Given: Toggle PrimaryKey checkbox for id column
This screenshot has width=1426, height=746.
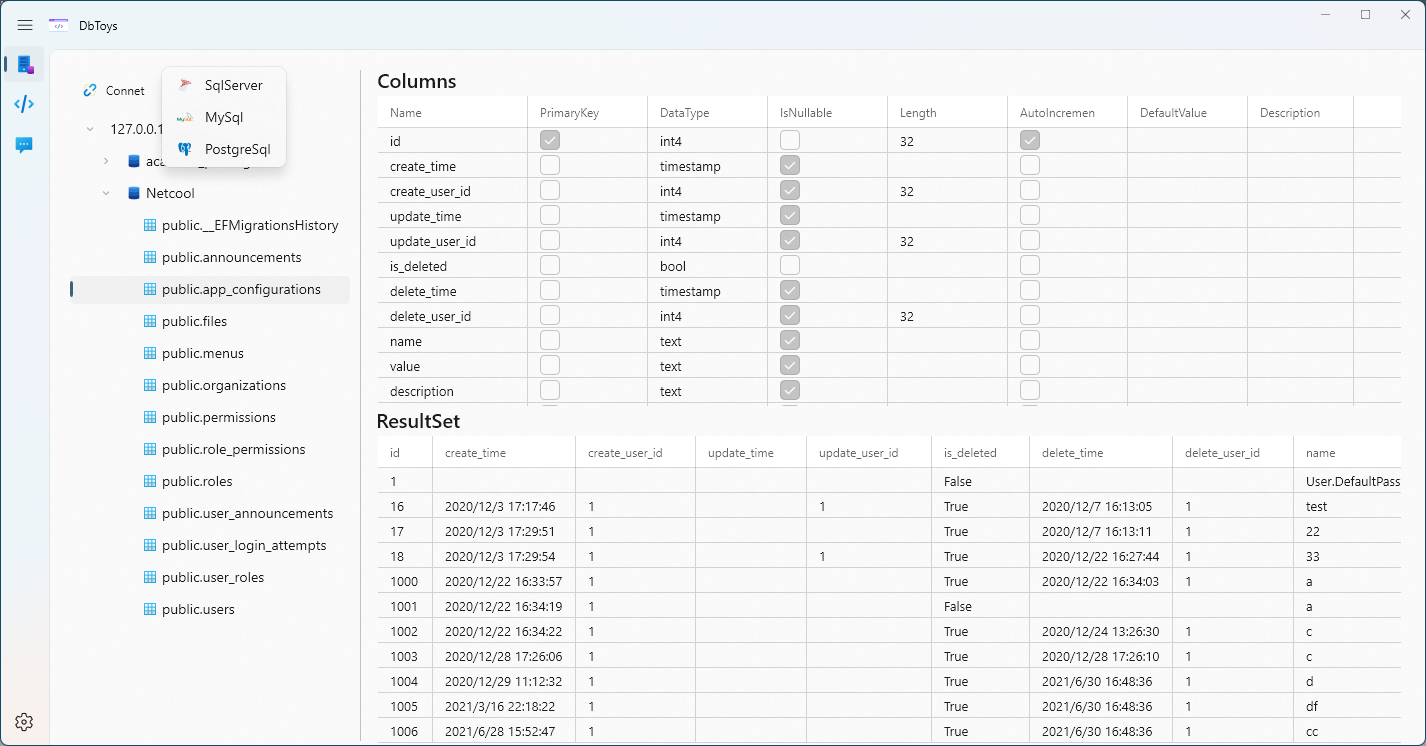Looking at the screenshot, I should pos(550,140).
